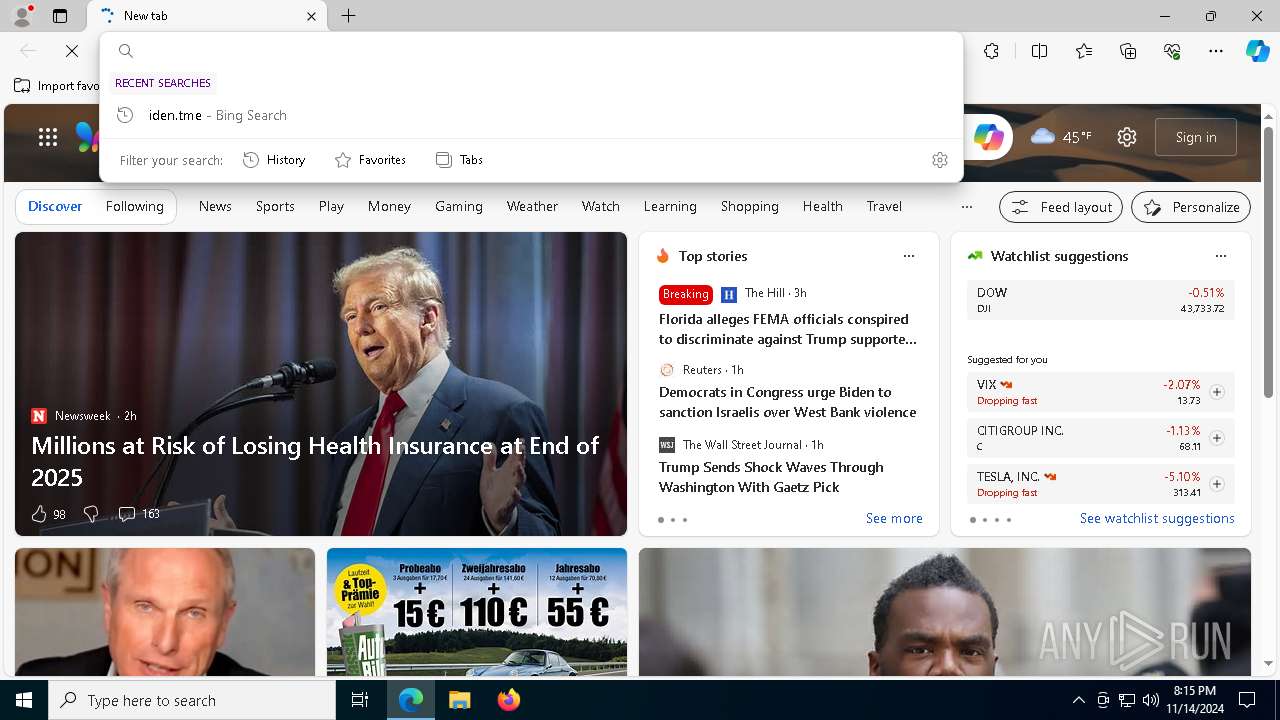Image resolution: width=1280 pixels, height=720 pixels.
Task: Dislike the Health Insurance story
Action: [x=91, y=514]
